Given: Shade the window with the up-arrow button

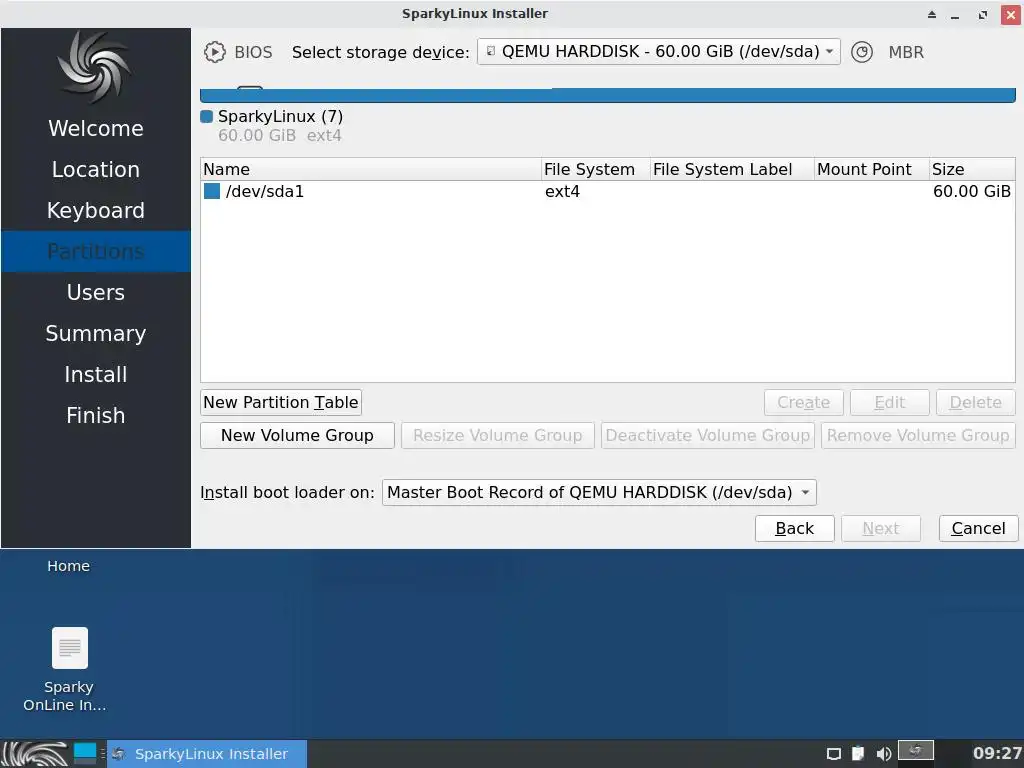Looking at the screenshot, I should click(x=932, y=14).
